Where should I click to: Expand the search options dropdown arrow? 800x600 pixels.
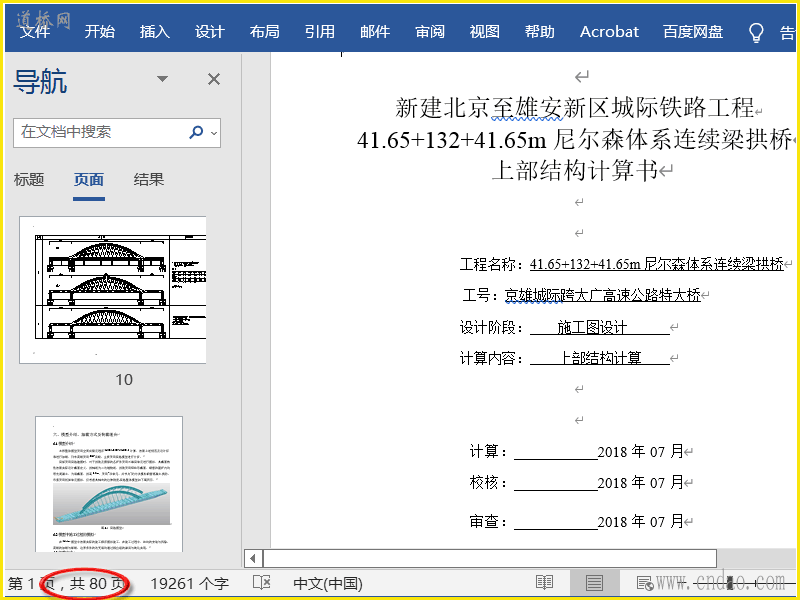click(x=214, y=133)
